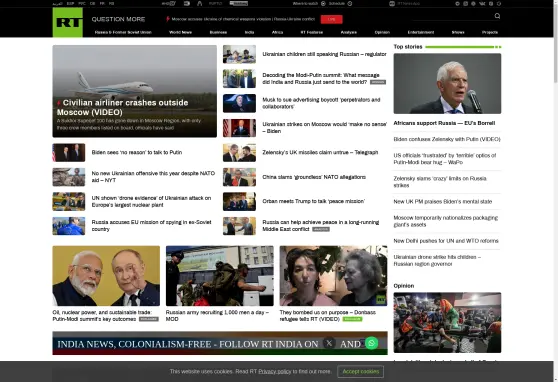Click the red LIVE button
Image resolution: width=558 pixels, height=382 pixels.
click(x=331, y=19)
